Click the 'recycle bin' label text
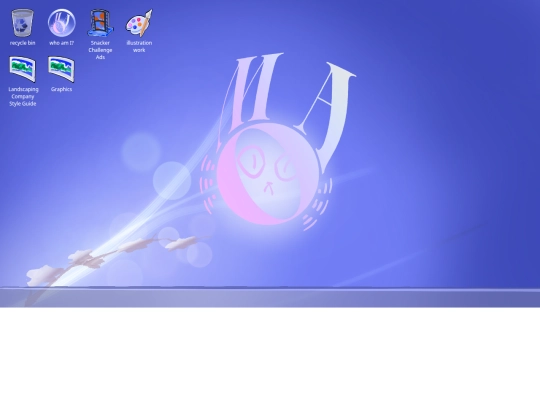 click(22, 43)
